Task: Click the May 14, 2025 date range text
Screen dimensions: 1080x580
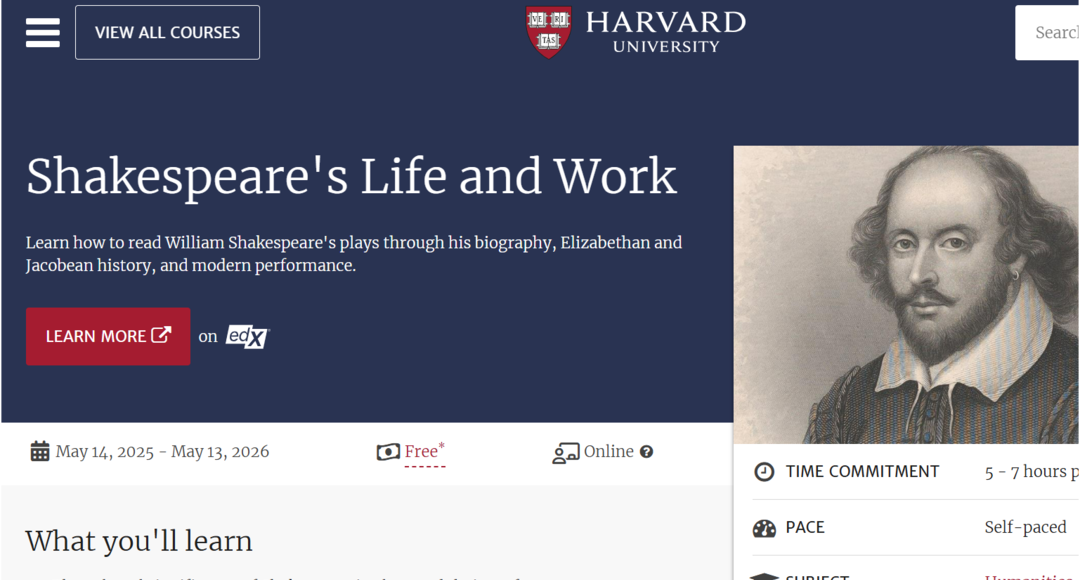Action: click(162, 452)
